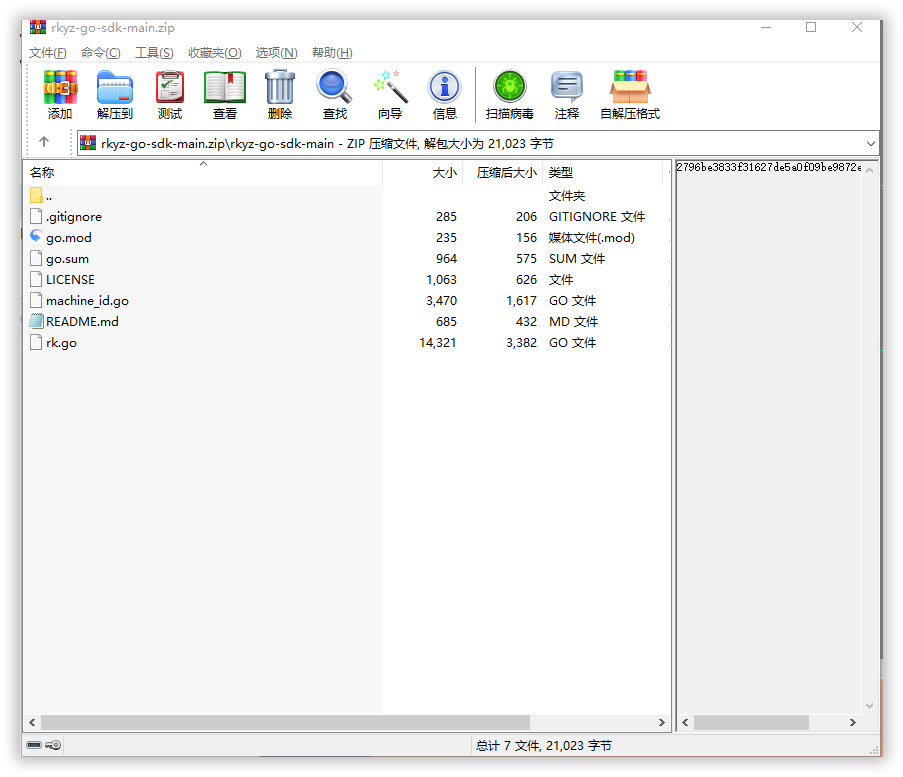
Task: Select the README.md notepad icon
Action: click(x=36, y=321)
